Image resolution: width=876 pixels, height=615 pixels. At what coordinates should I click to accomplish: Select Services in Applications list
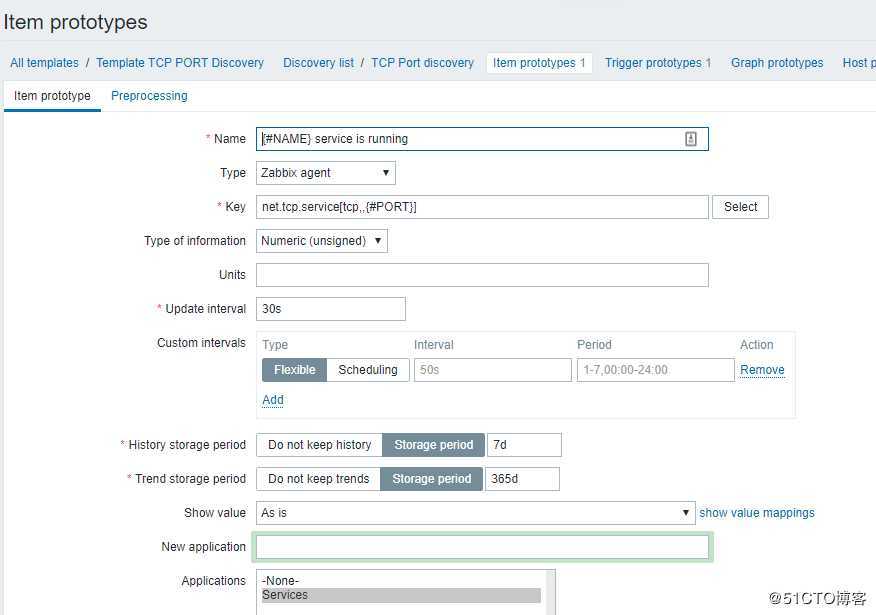pyautogui.click(x=401, y=595)
